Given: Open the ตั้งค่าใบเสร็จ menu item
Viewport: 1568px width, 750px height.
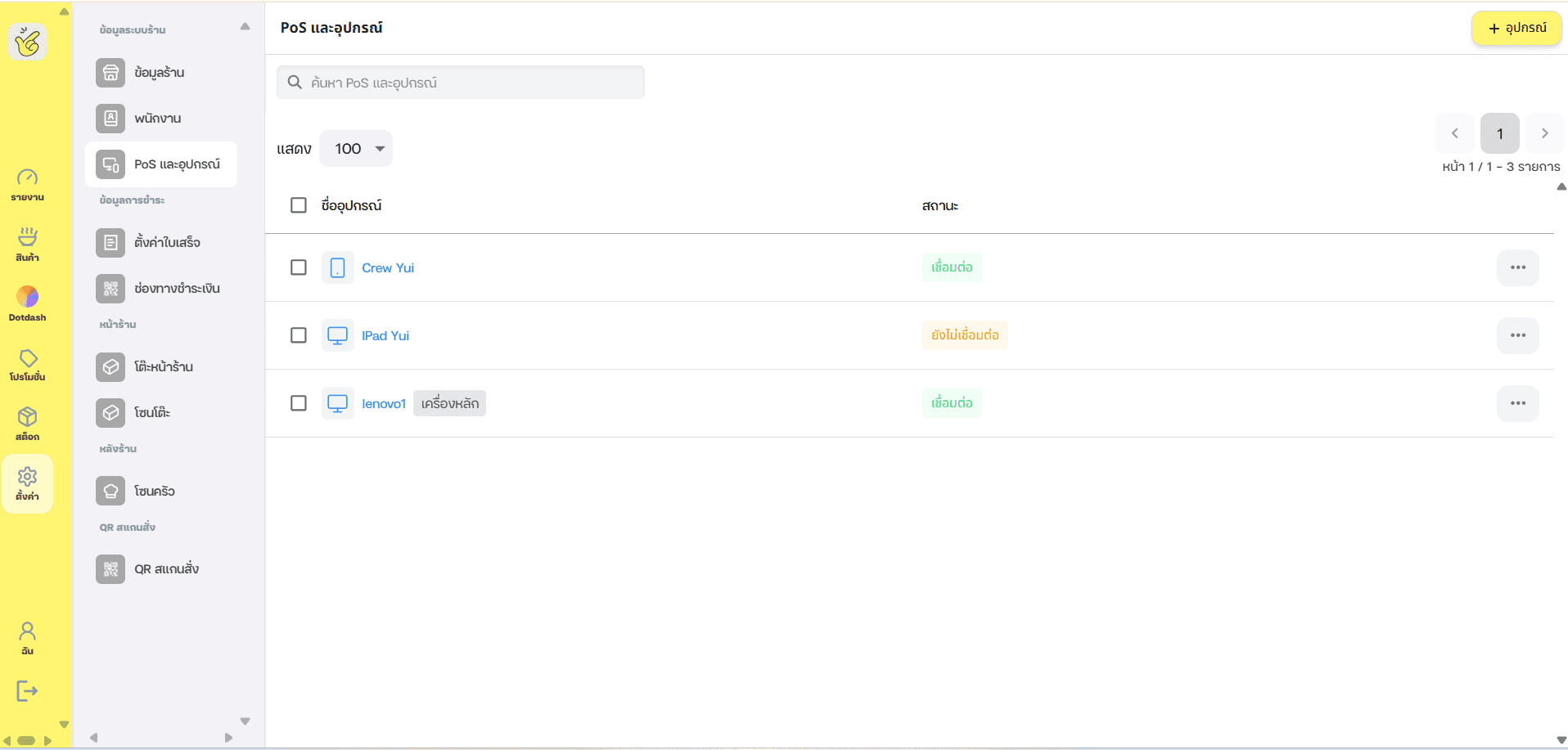Looking at the screenshot, I should (x=161, y=243).
